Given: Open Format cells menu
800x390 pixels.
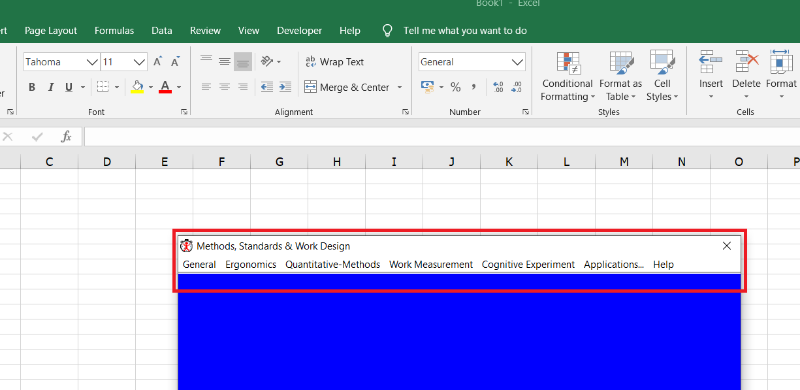Looking at the screenshot, I should click(781, 75).
